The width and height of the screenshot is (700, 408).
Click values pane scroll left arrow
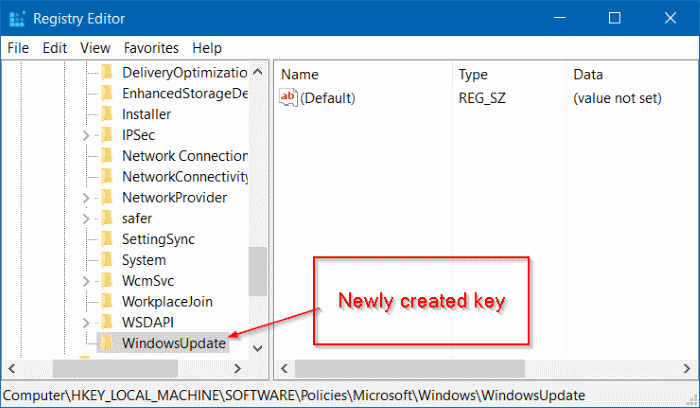(284, 369)
